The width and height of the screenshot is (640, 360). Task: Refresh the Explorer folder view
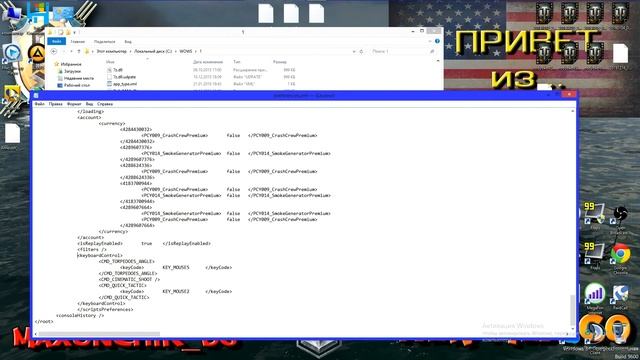point(361,51)
